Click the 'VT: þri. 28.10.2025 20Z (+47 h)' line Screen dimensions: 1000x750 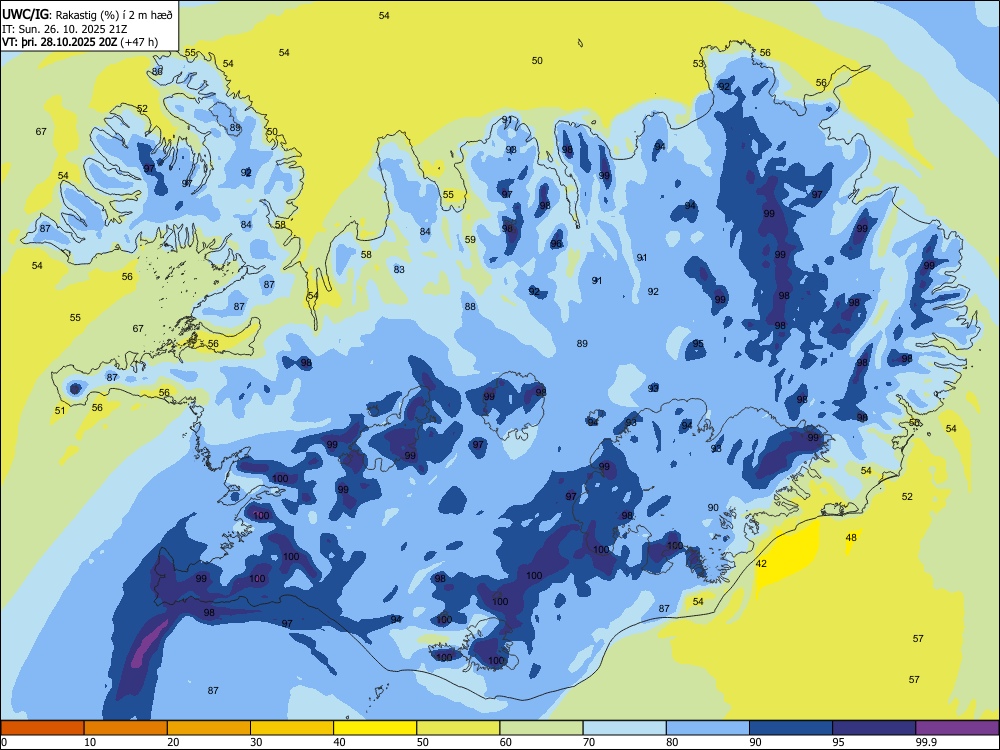click(80, 43)
